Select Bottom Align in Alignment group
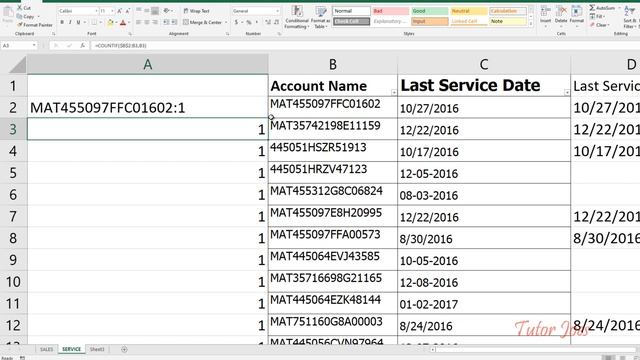This screenshot has width=640, height=360. [x=155, y=11]
